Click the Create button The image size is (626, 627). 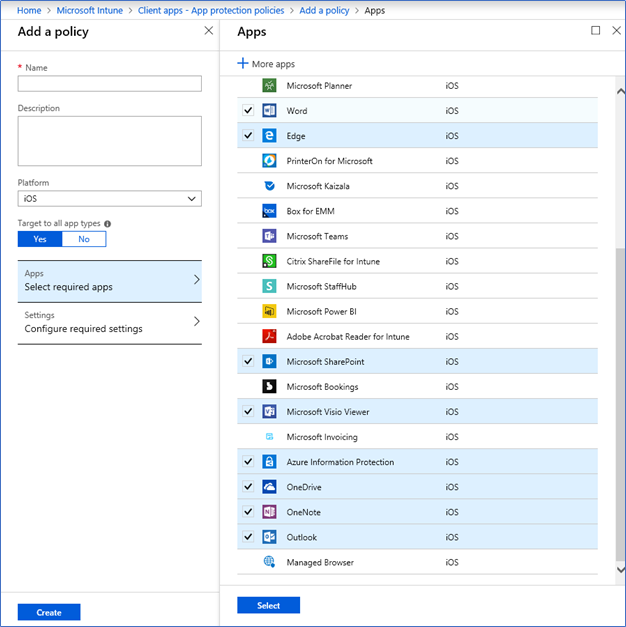pyautogui.click(x=49, y=612)
